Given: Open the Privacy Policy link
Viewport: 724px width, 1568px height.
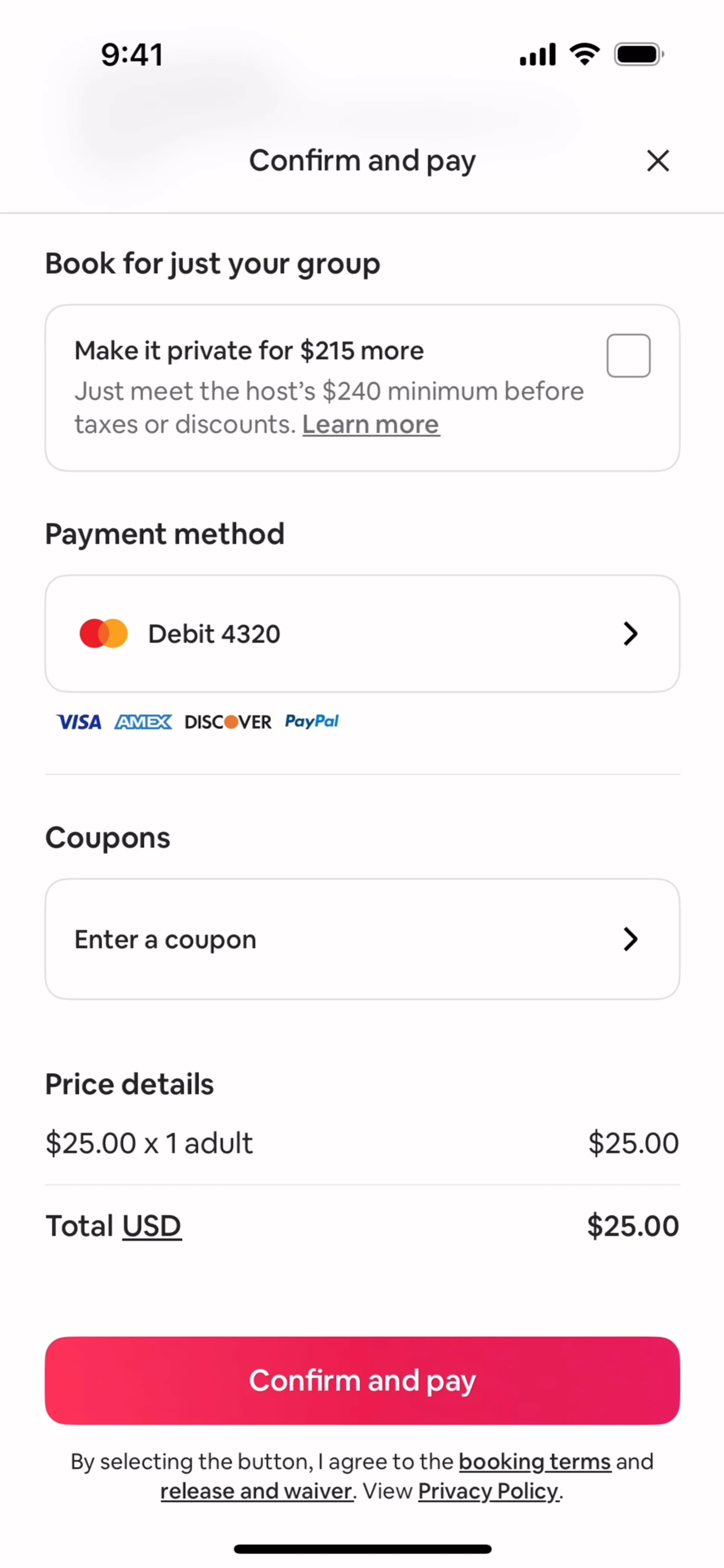Looking at the screenshot, I should click(488, 1491).
